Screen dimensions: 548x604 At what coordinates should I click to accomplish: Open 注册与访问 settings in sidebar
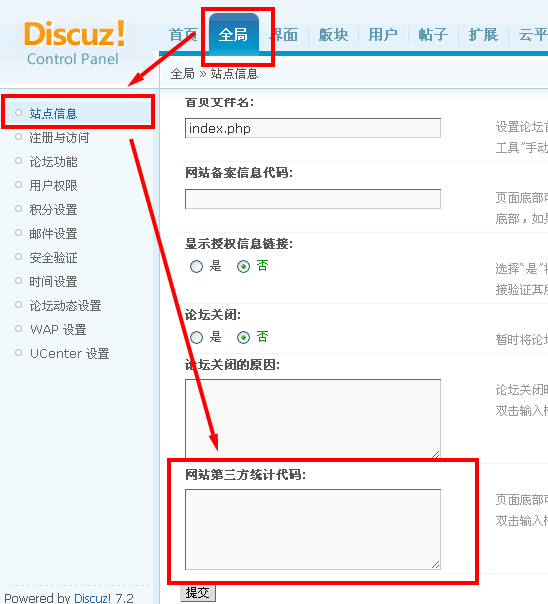point(59,137)
